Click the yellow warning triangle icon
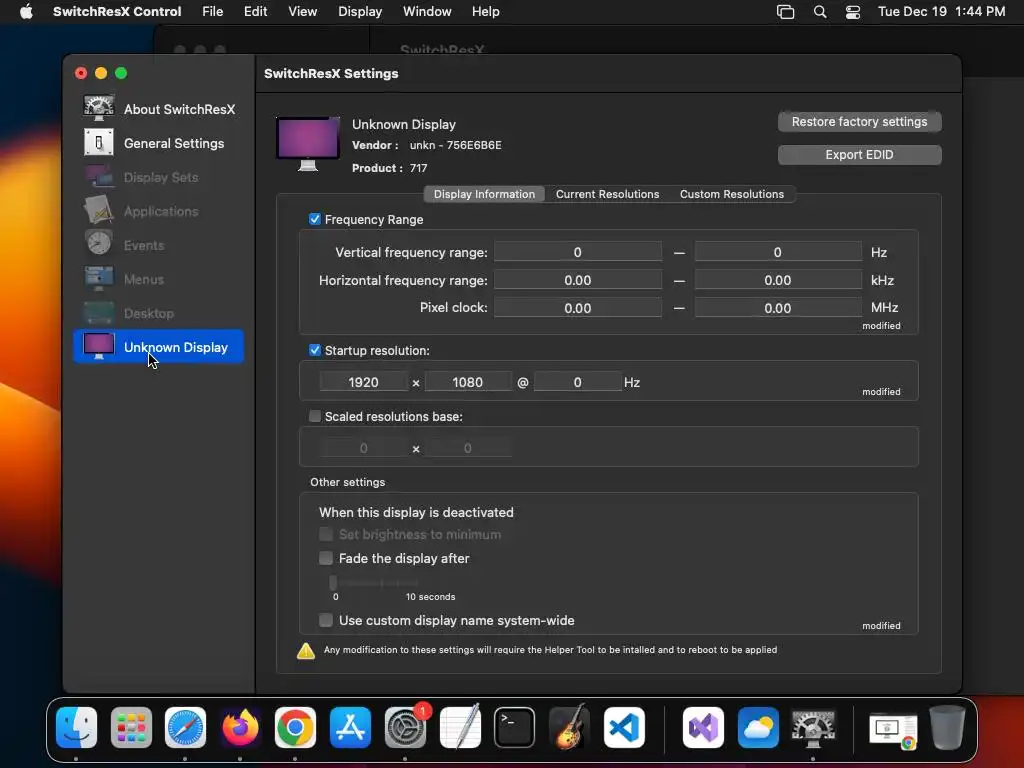The height and width of the screenshot is (768, 1024). click(306, 650)
